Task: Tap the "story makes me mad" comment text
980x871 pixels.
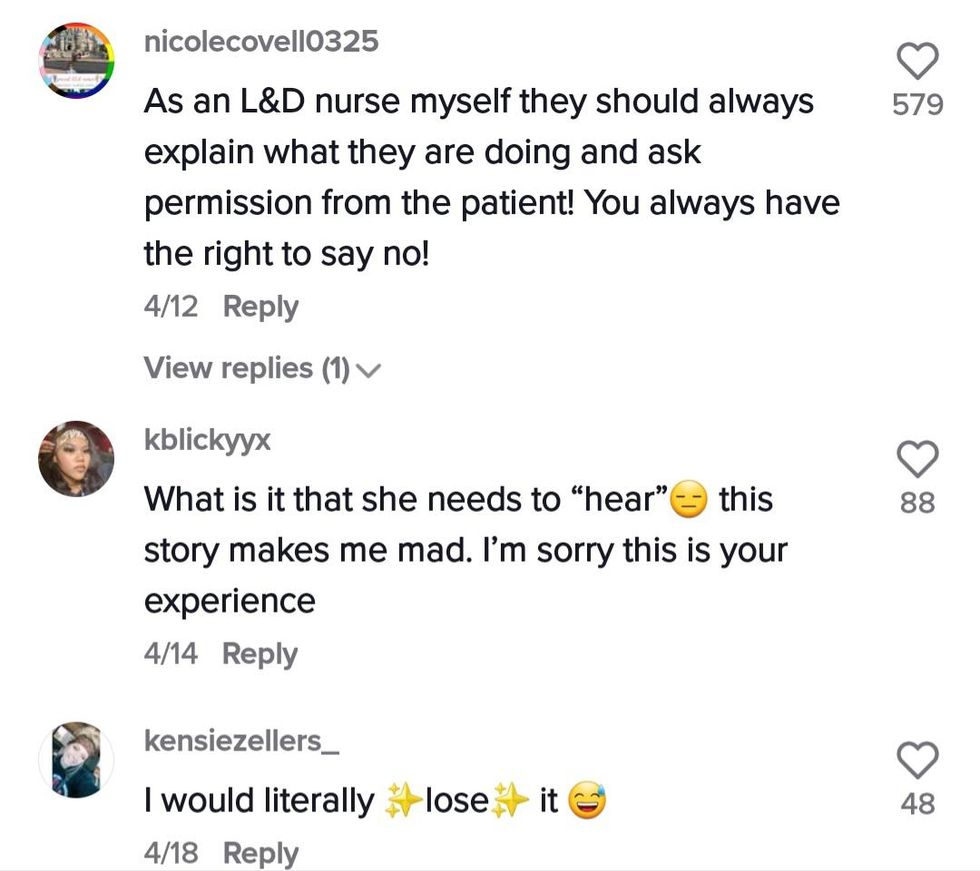Action: 465,549
